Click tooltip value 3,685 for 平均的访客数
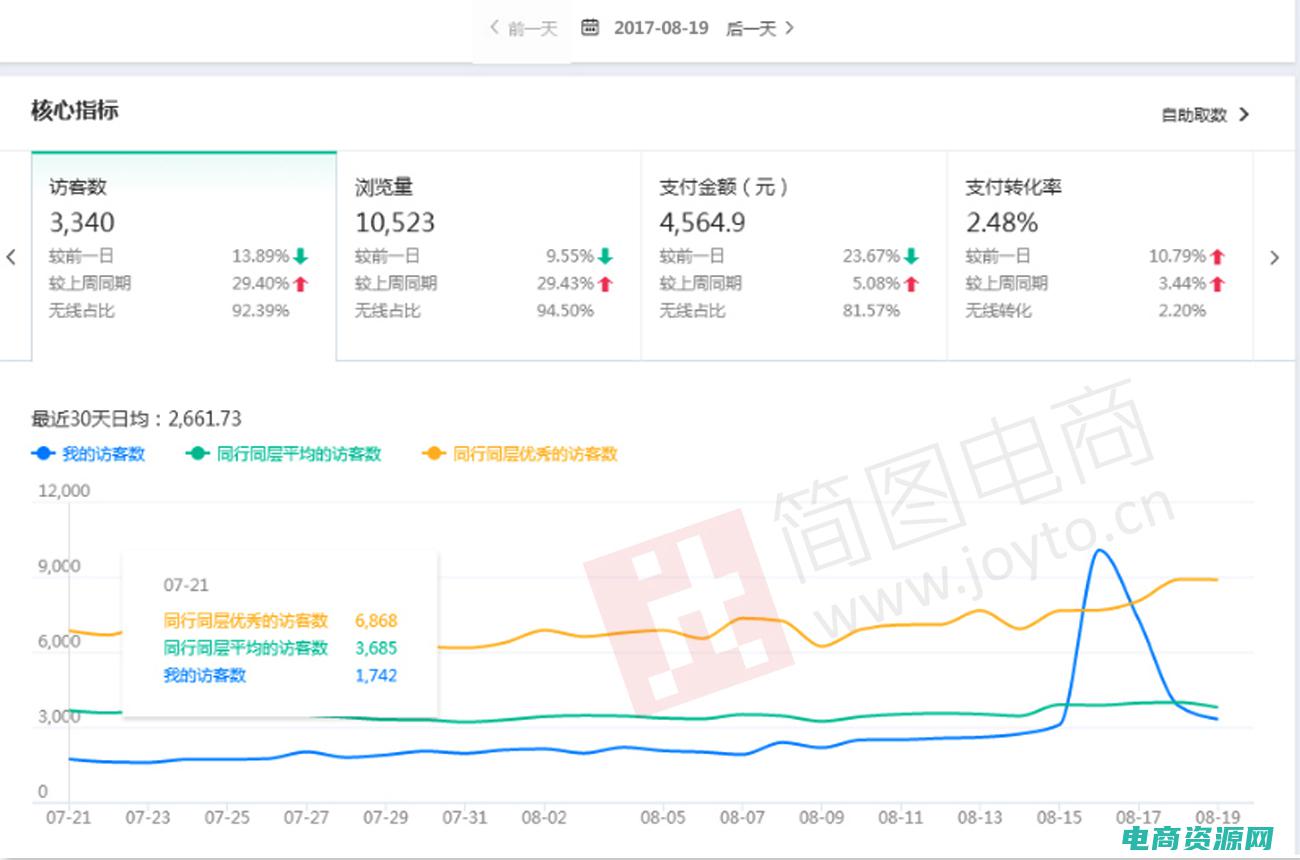Image resolution: width=1300 pixels, height=860 pixels. tap(376, 648)
